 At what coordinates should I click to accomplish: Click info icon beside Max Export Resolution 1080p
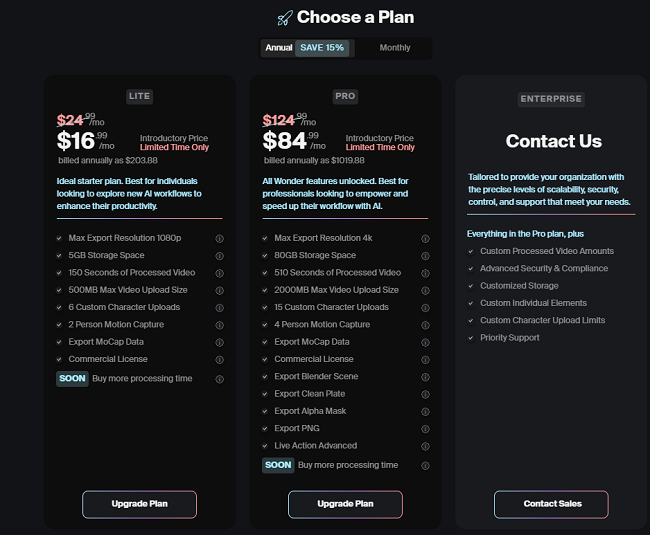click(219, 239)
